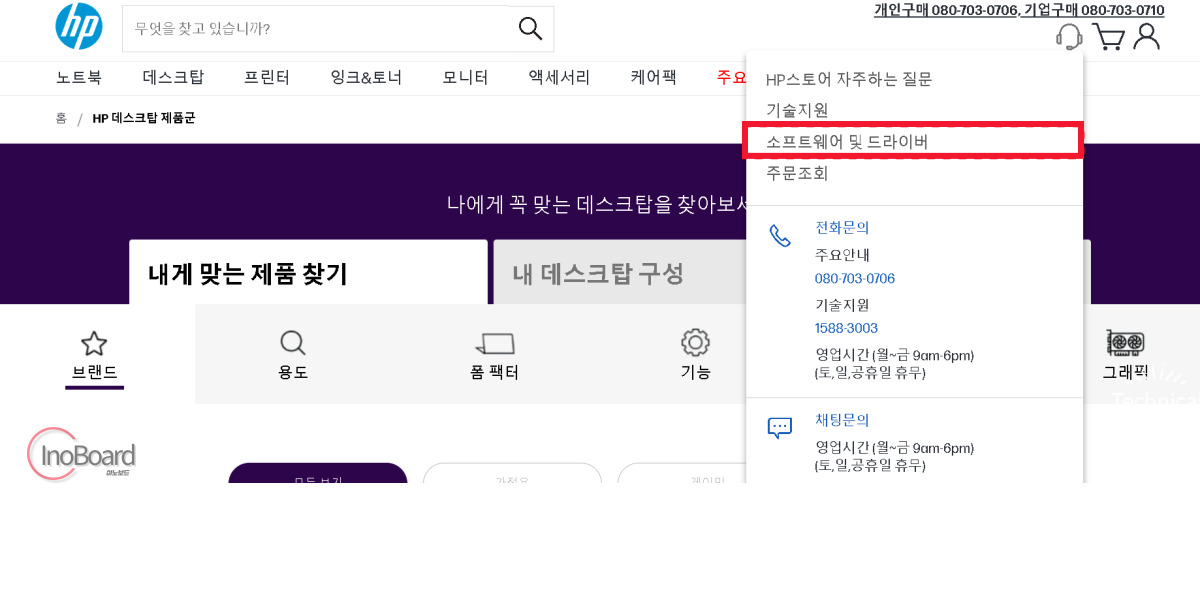Viewport: 1200px width, 600px height.
Task: Click HP 데스크탑 제품군 breadcrumb text
Action: [x=144, y=118]
